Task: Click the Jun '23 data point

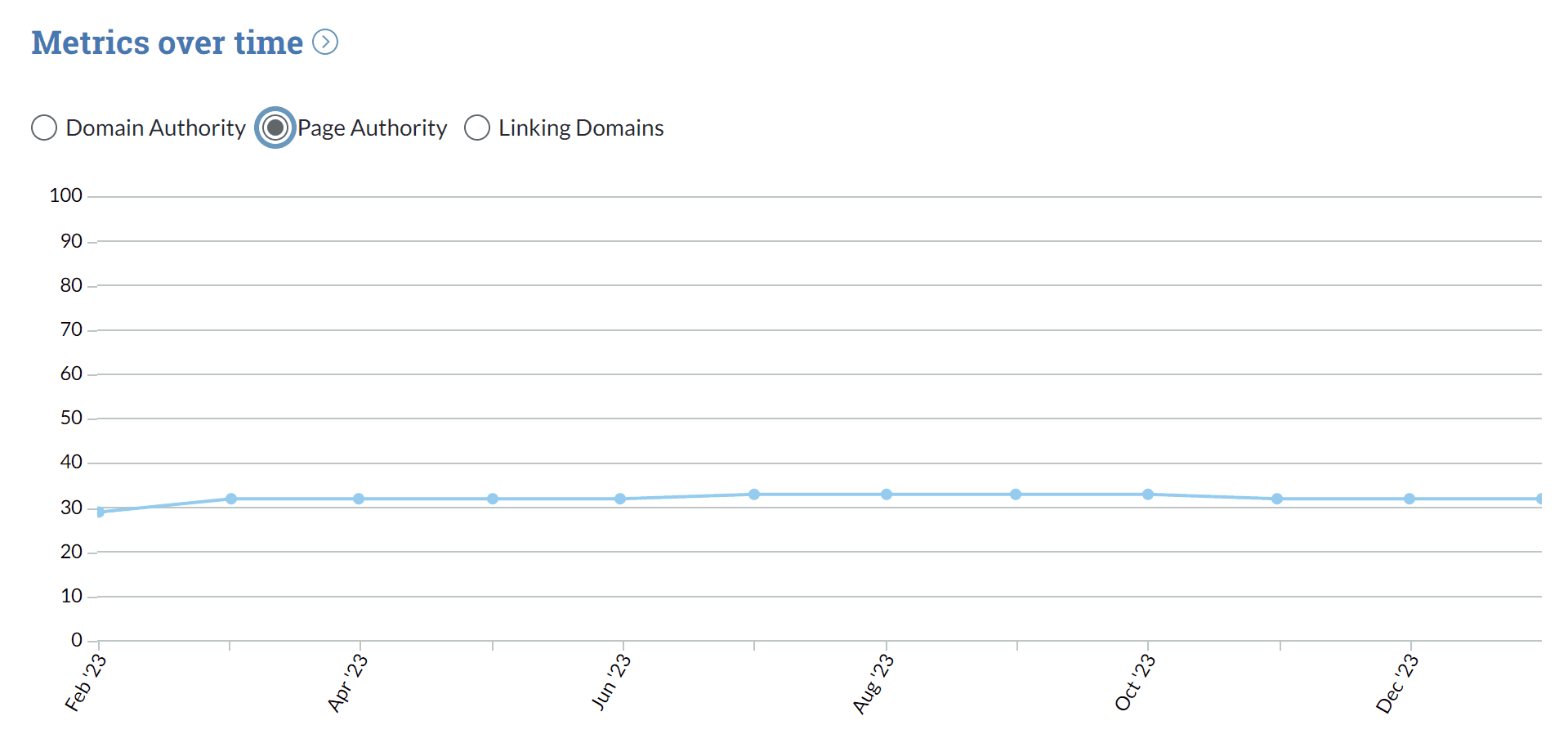Action: (620, 499)
